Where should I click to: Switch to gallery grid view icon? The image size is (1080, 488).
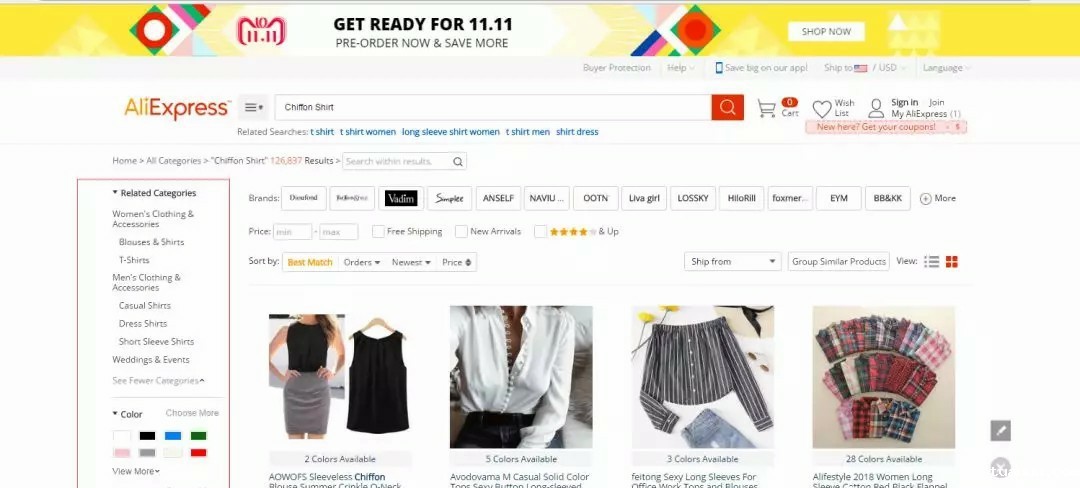click(x=952, y=262)
